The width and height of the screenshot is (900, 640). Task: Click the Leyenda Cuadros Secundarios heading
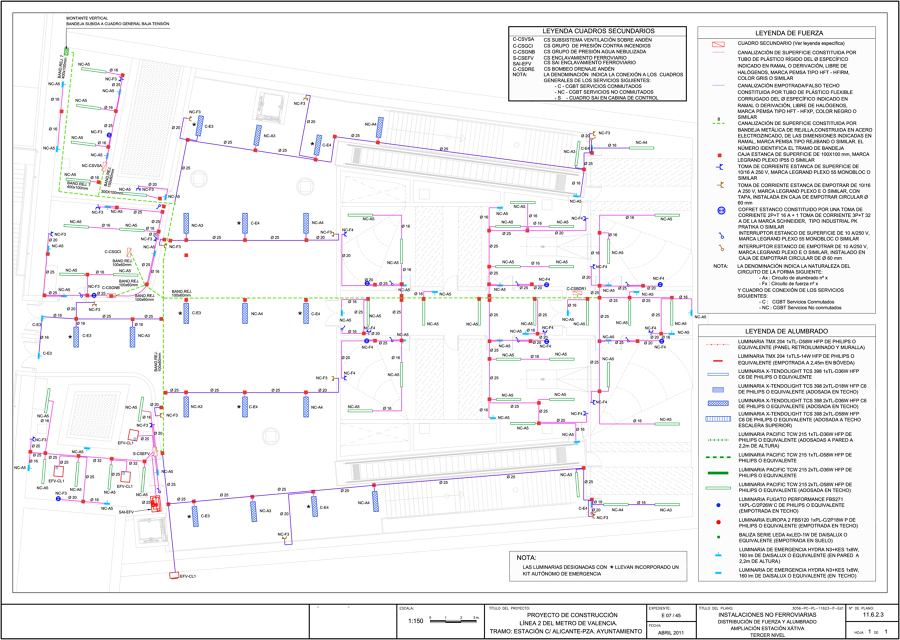pyautogui.click(x=586, y=32)
